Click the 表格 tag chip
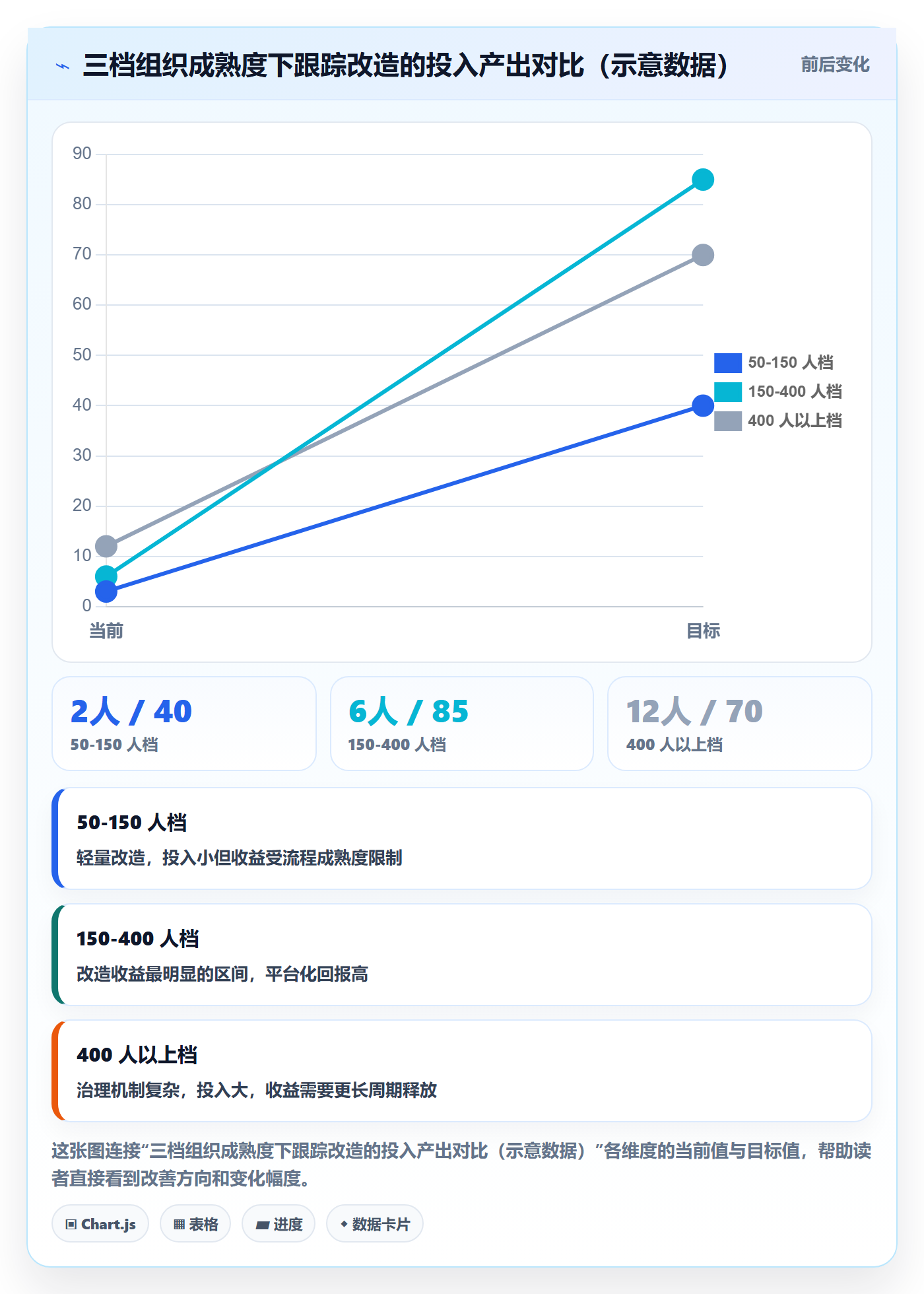 [x=195, y=1224]
